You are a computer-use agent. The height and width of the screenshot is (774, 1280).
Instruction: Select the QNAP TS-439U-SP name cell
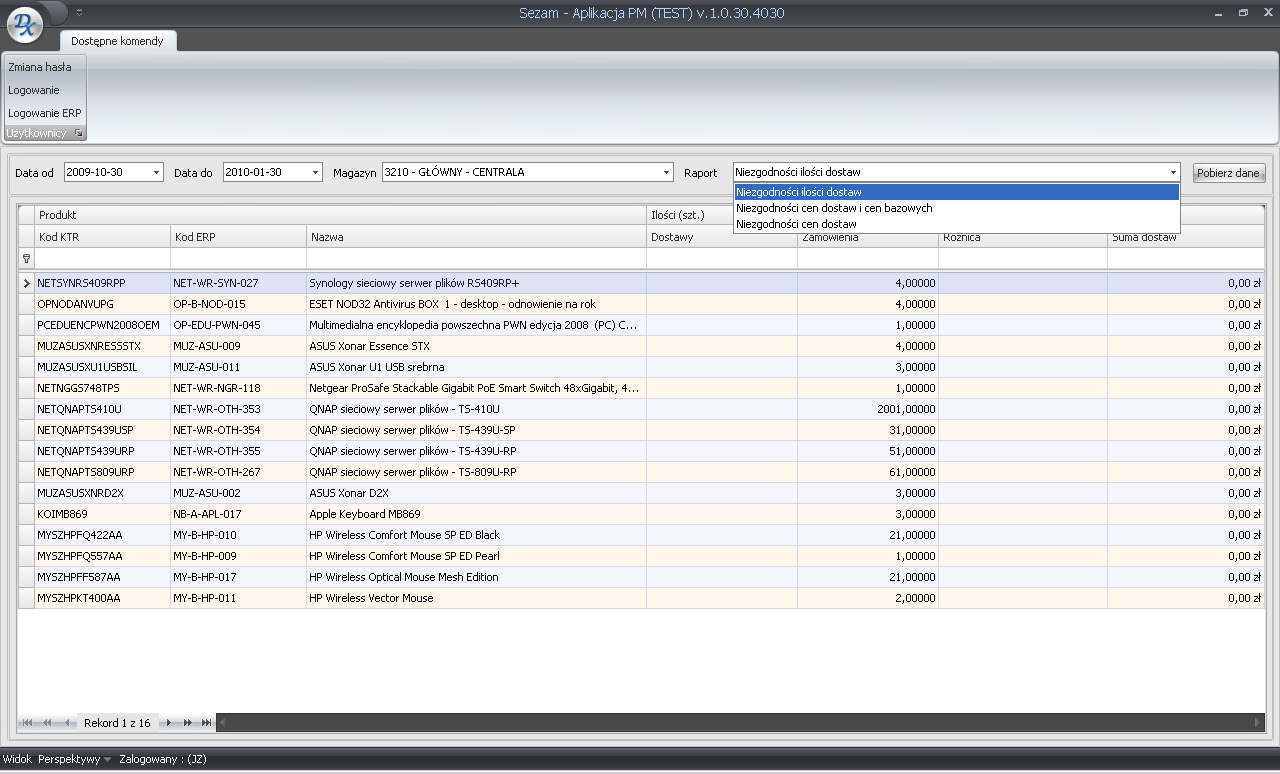(476, 430)
